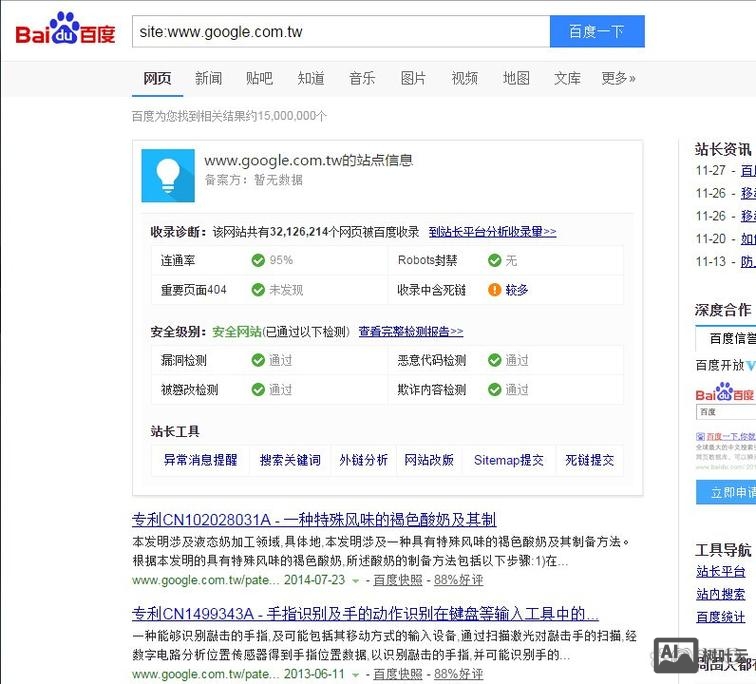Screen dimensions: 756x684
Task: Click the green check icon in Robots封禁 row
Action: coord(494,260)
